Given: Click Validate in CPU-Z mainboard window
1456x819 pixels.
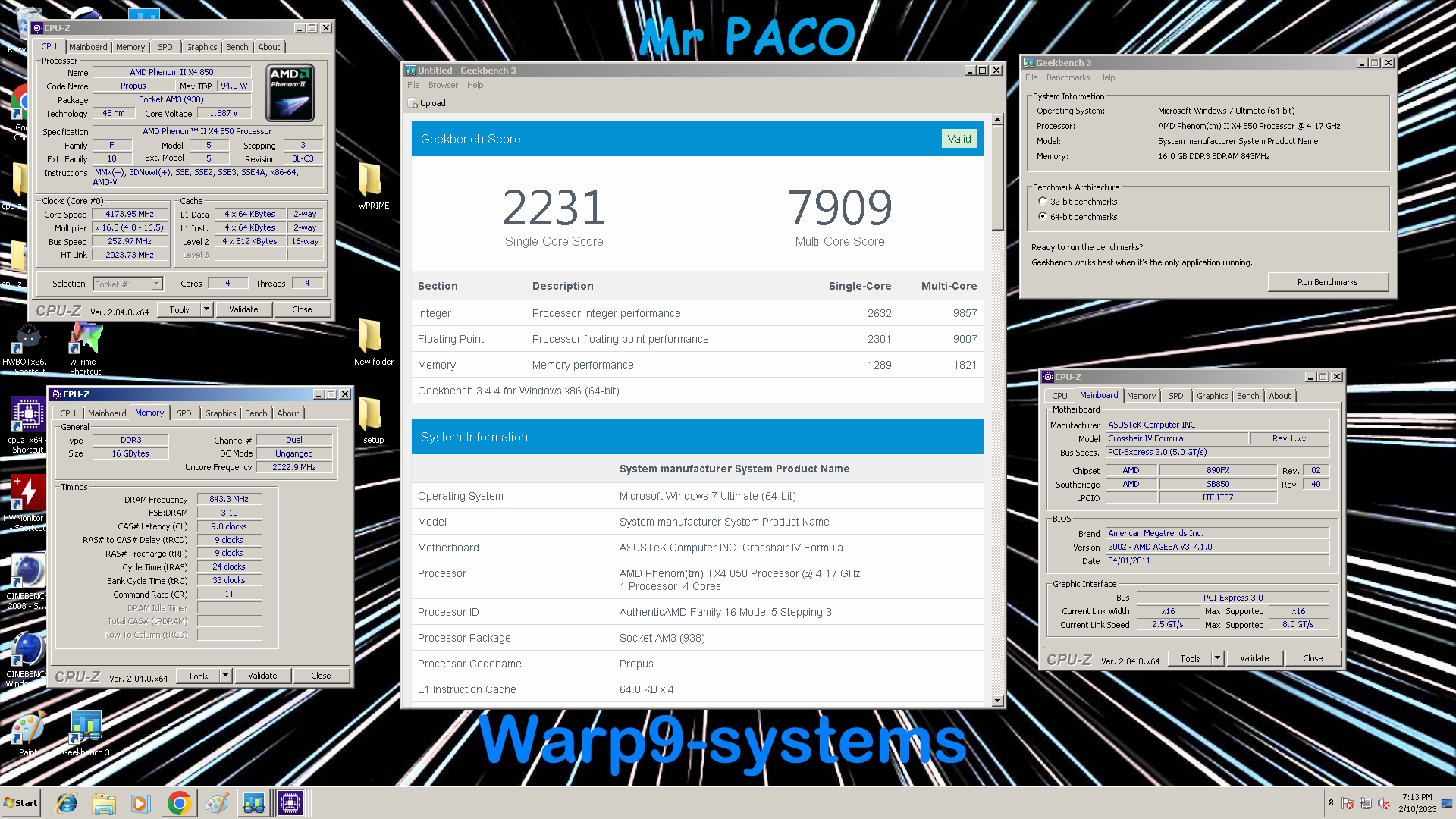Looking at the screenshot, I should point(1254,658).
